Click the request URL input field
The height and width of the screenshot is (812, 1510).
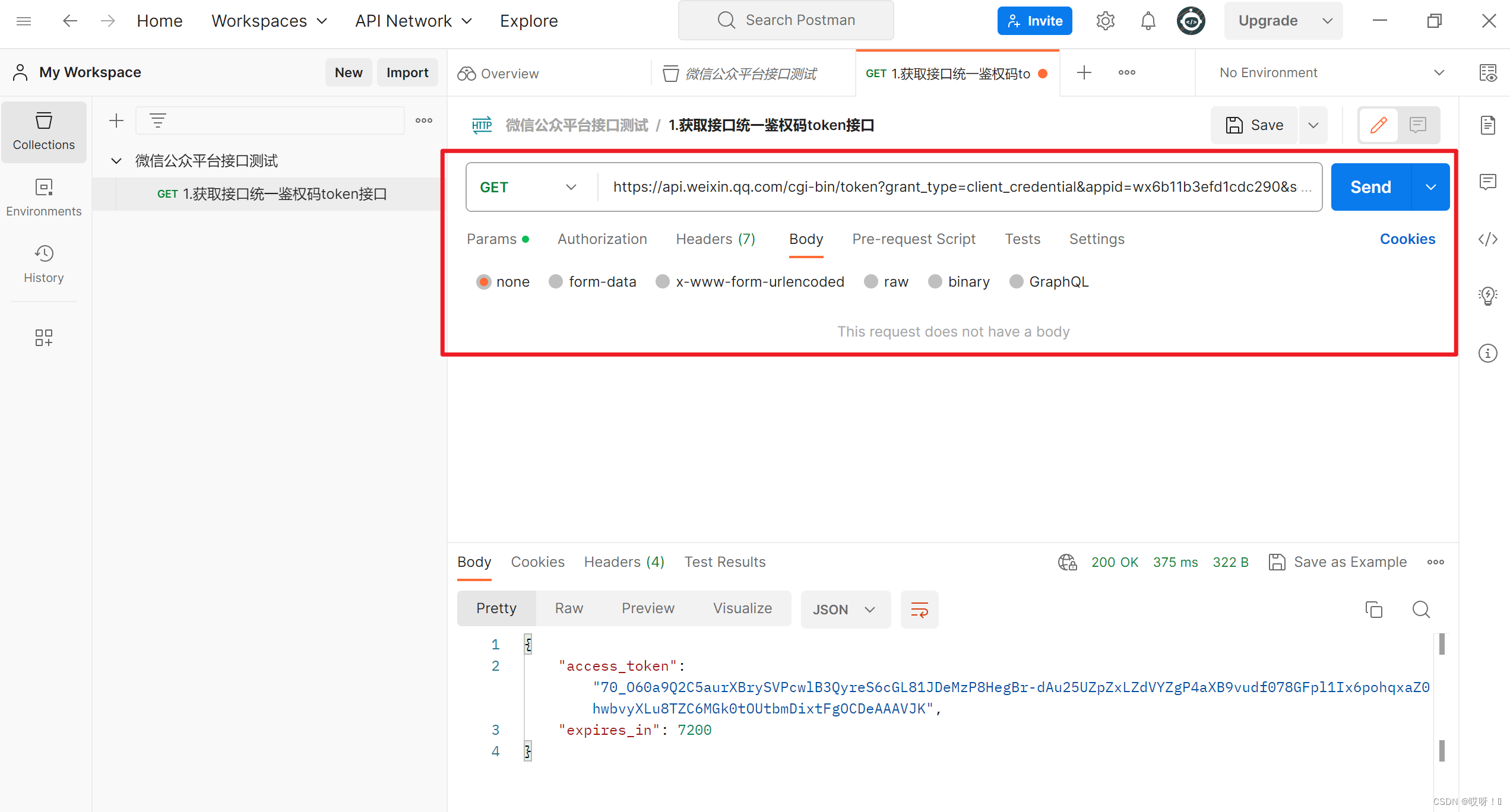coord(959,188)
